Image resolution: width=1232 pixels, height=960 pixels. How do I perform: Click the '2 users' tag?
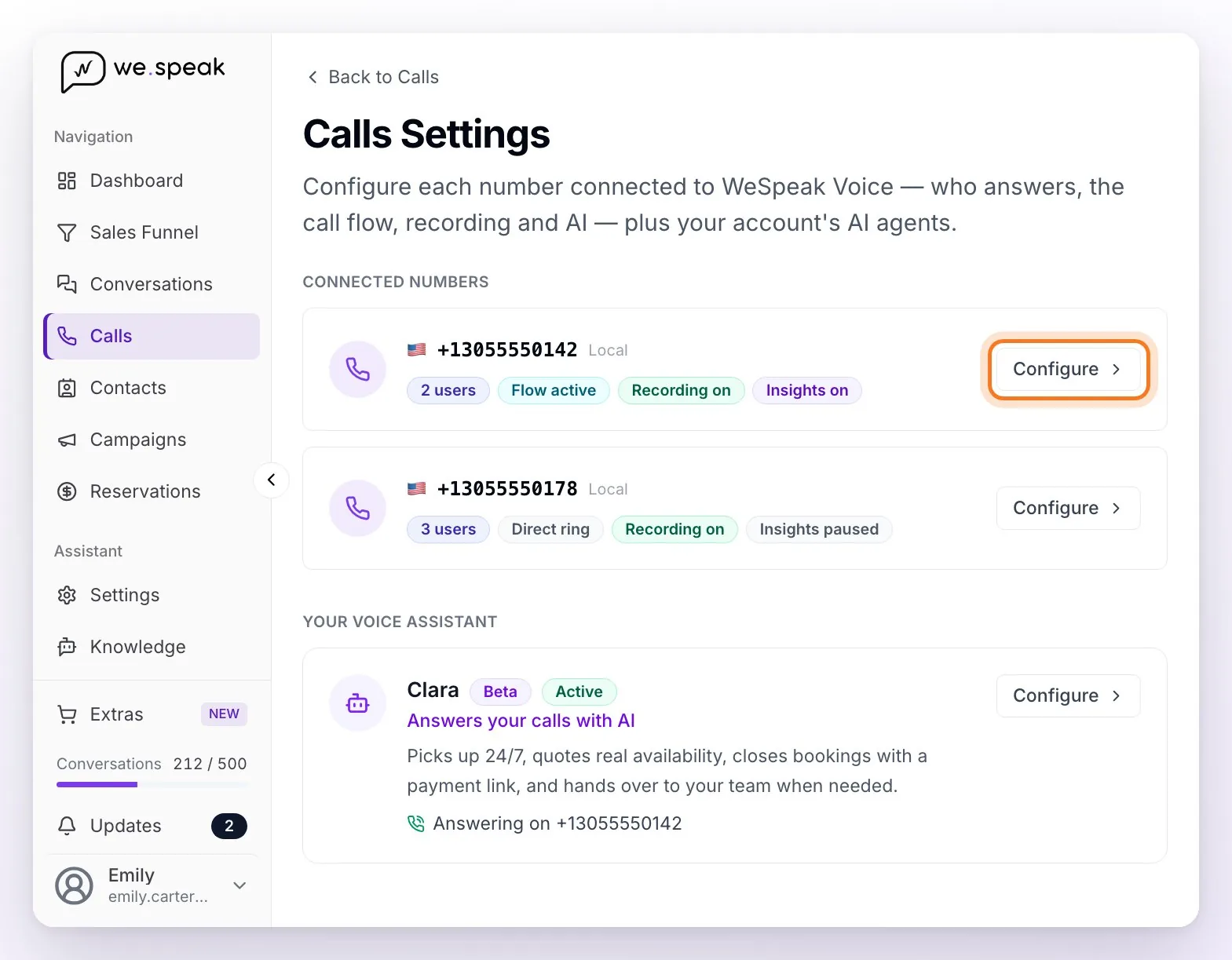[448, 390]
